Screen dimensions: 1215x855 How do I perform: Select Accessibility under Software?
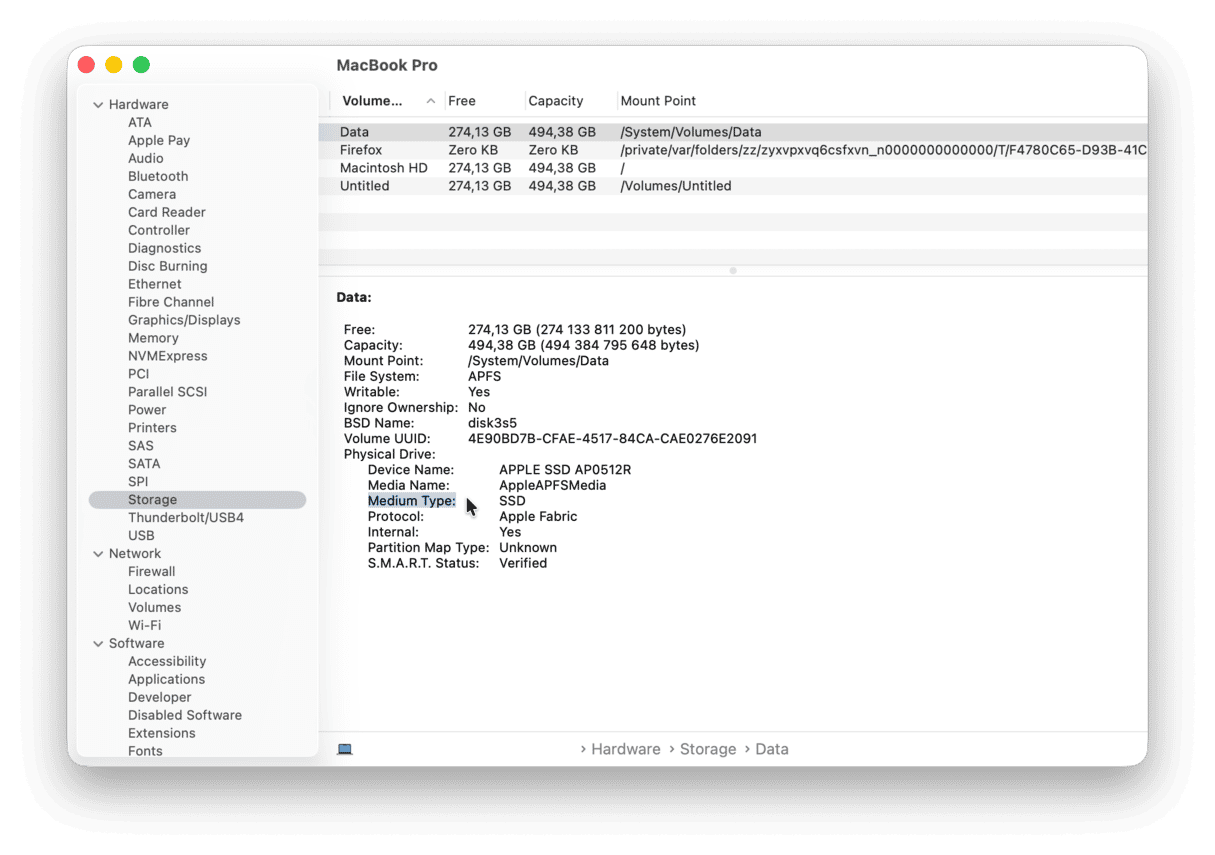(167, 663)
